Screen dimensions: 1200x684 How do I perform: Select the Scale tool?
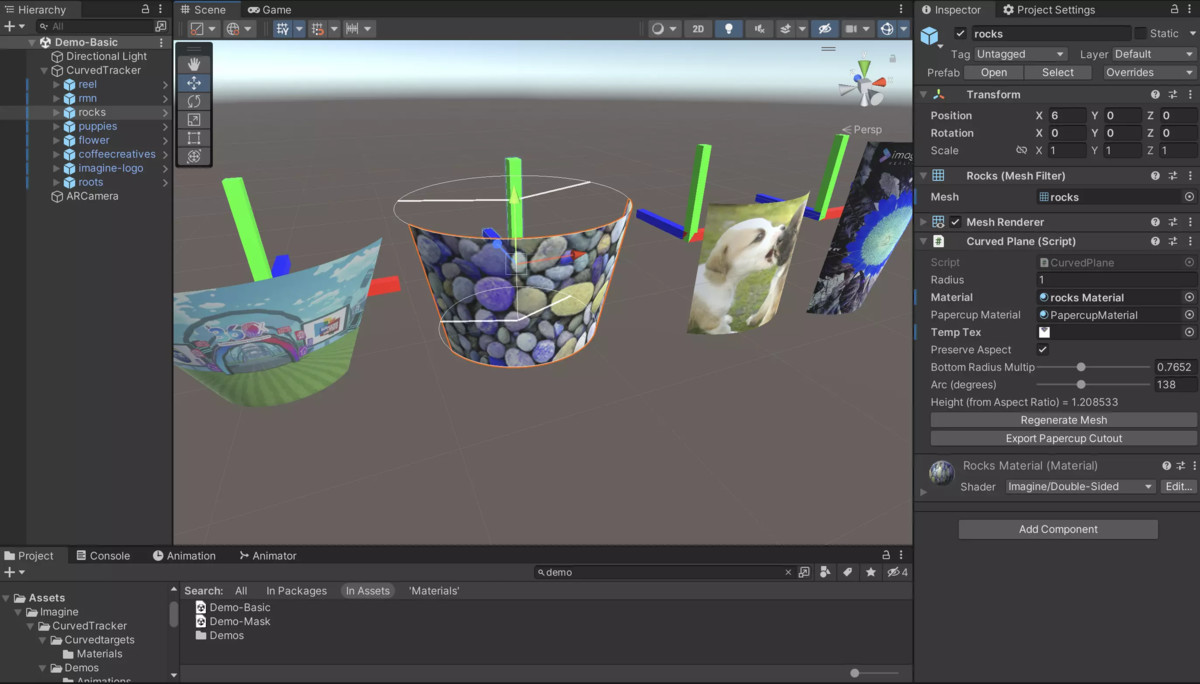point(193,119)
